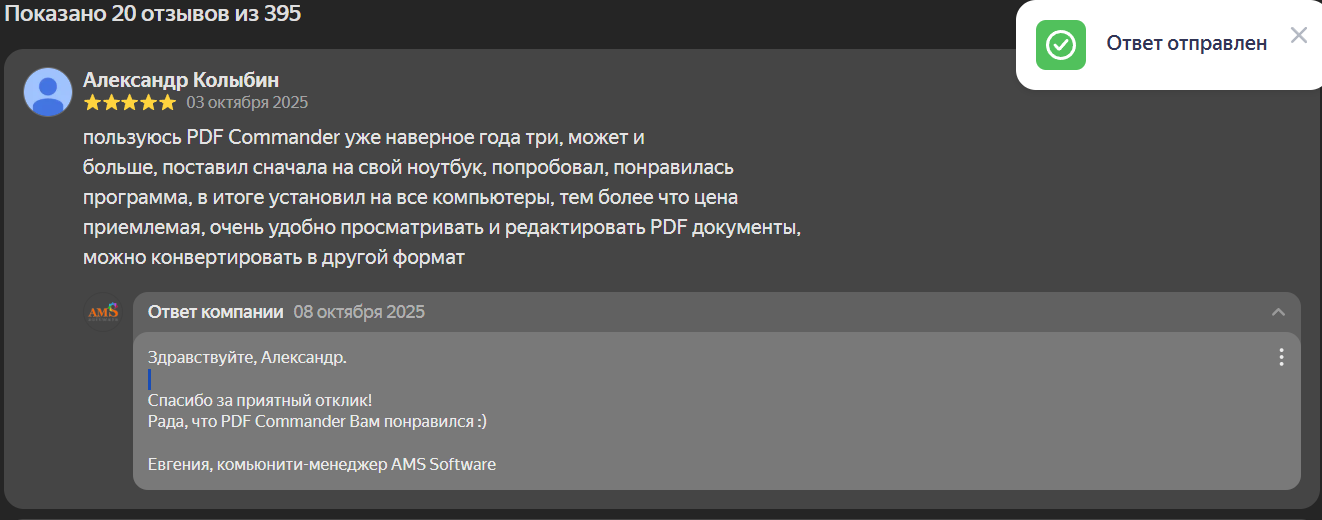Open reviewer name Александр Колыбин
The image size is (1322, 520).
[180, 80]
